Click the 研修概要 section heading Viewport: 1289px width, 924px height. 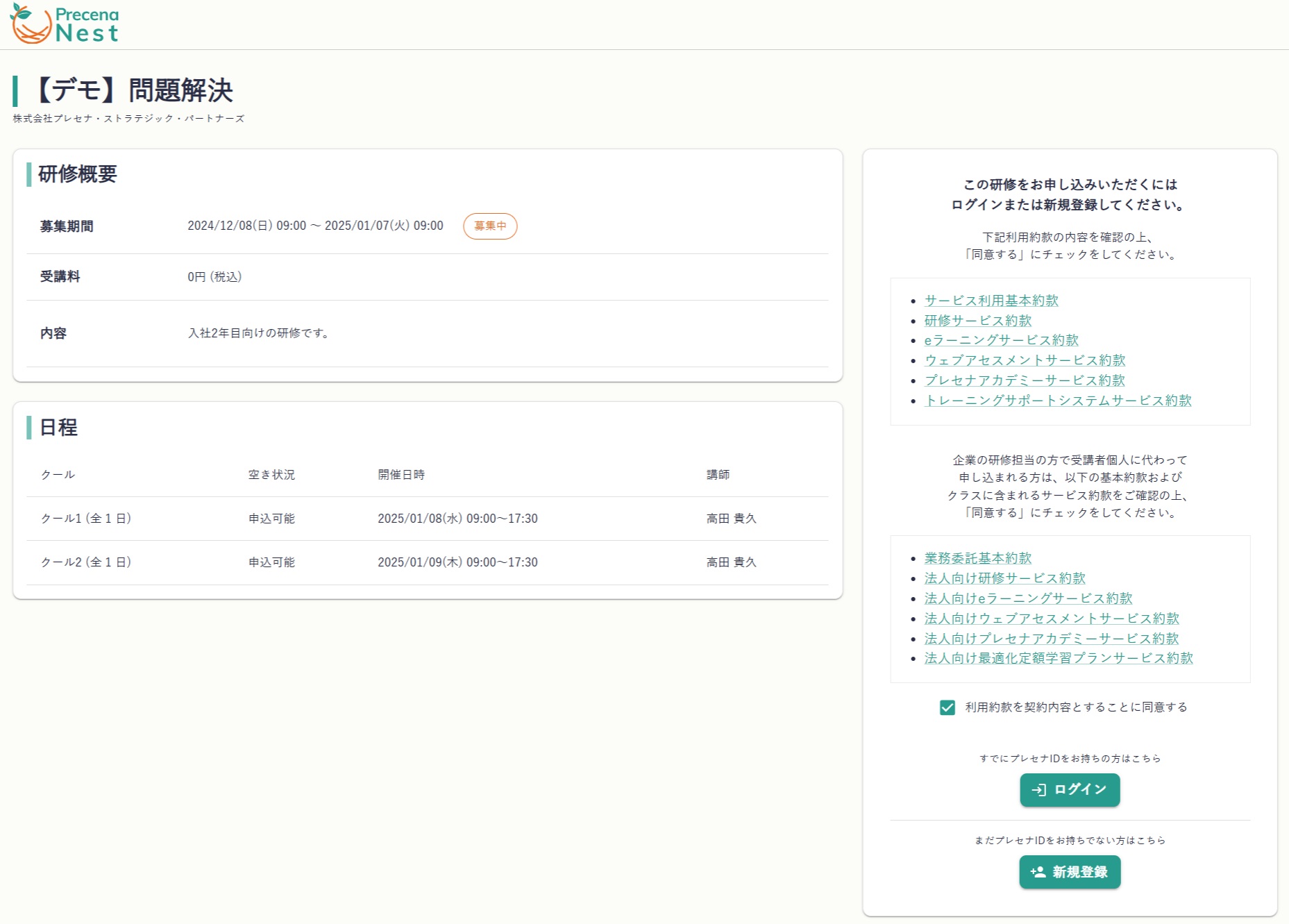pyautogui.click(x=78, y=174)
